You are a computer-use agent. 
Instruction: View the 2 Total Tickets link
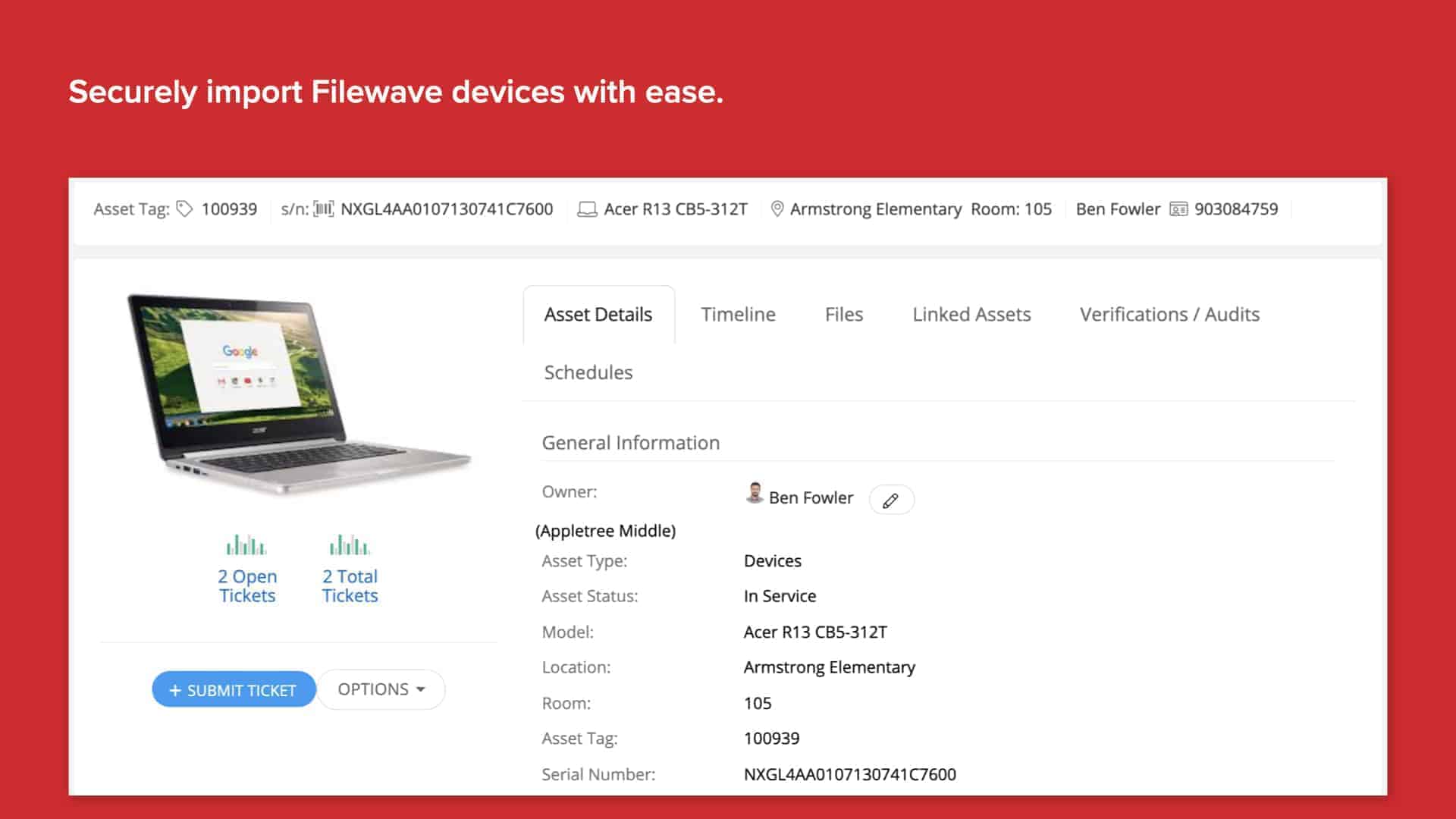tap(350, 585)
